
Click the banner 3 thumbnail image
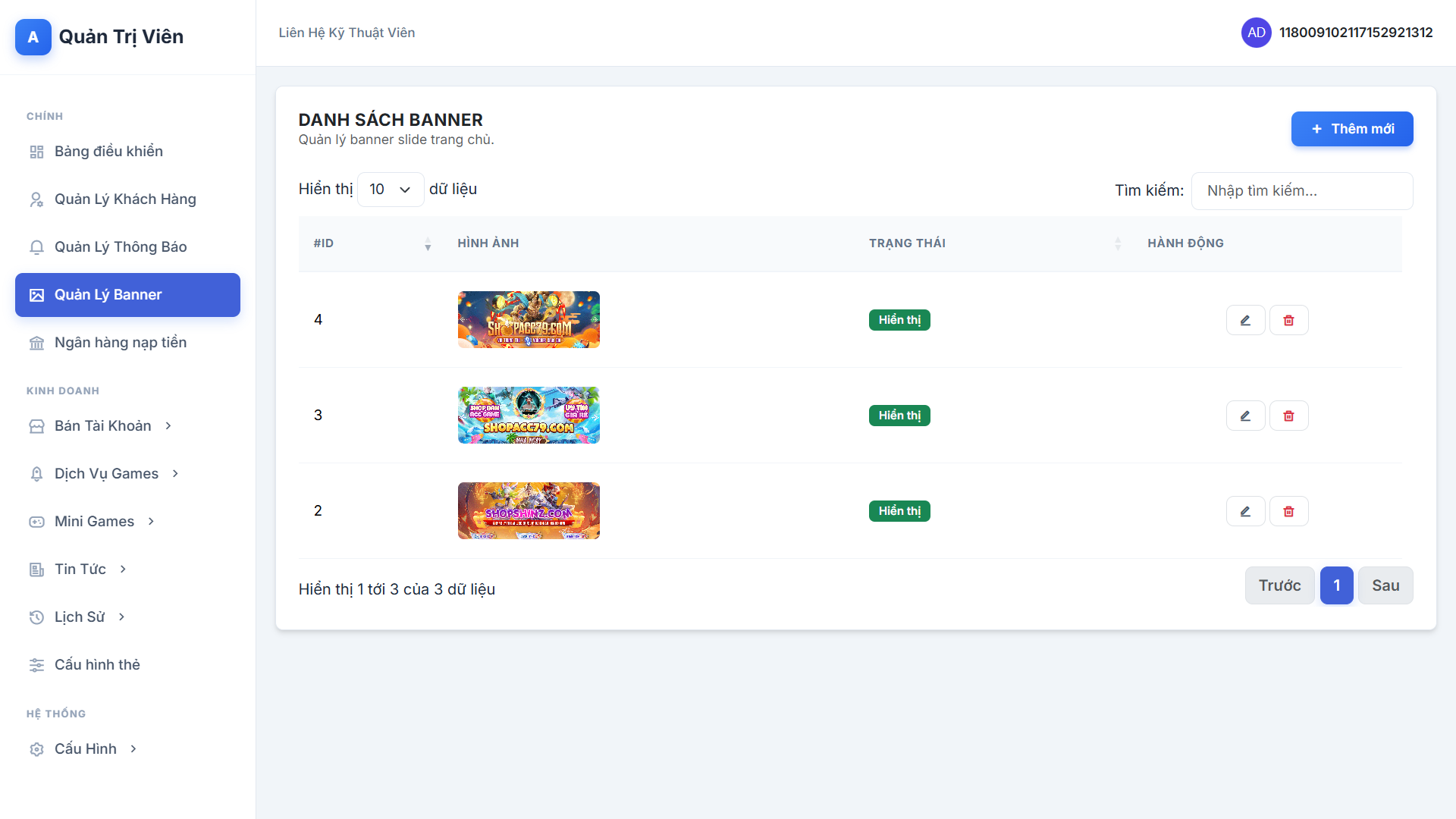click(529, 416)
